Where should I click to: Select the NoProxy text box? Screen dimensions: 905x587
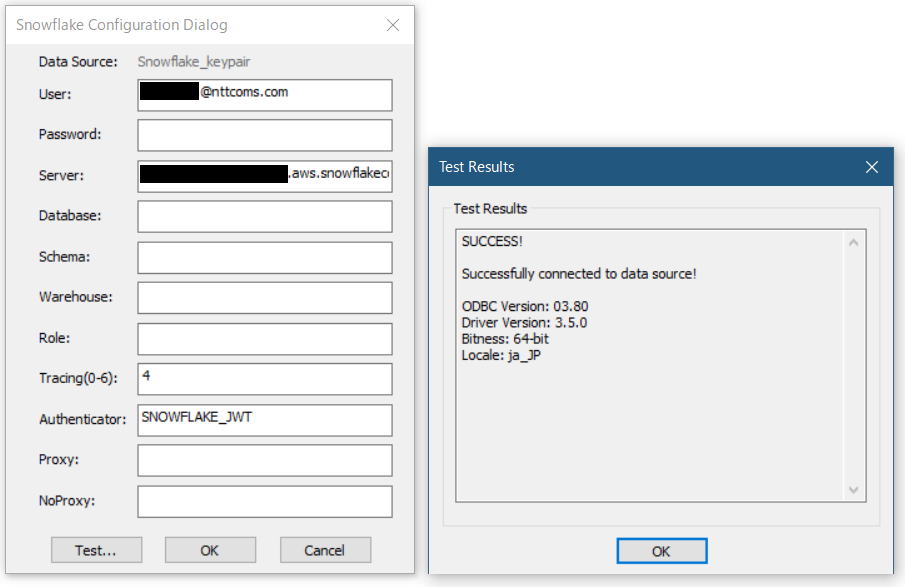click(265, 502)
